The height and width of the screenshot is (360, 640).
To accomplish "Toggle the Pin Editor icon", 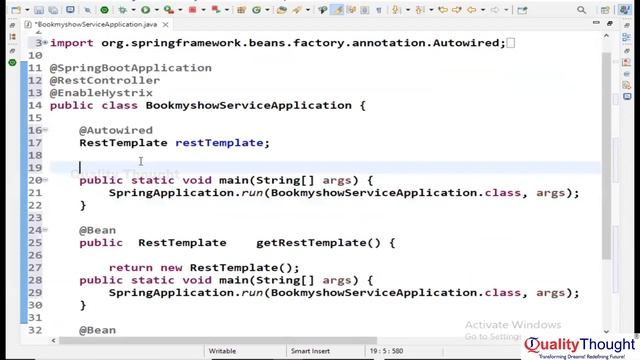I will [522, 10].
